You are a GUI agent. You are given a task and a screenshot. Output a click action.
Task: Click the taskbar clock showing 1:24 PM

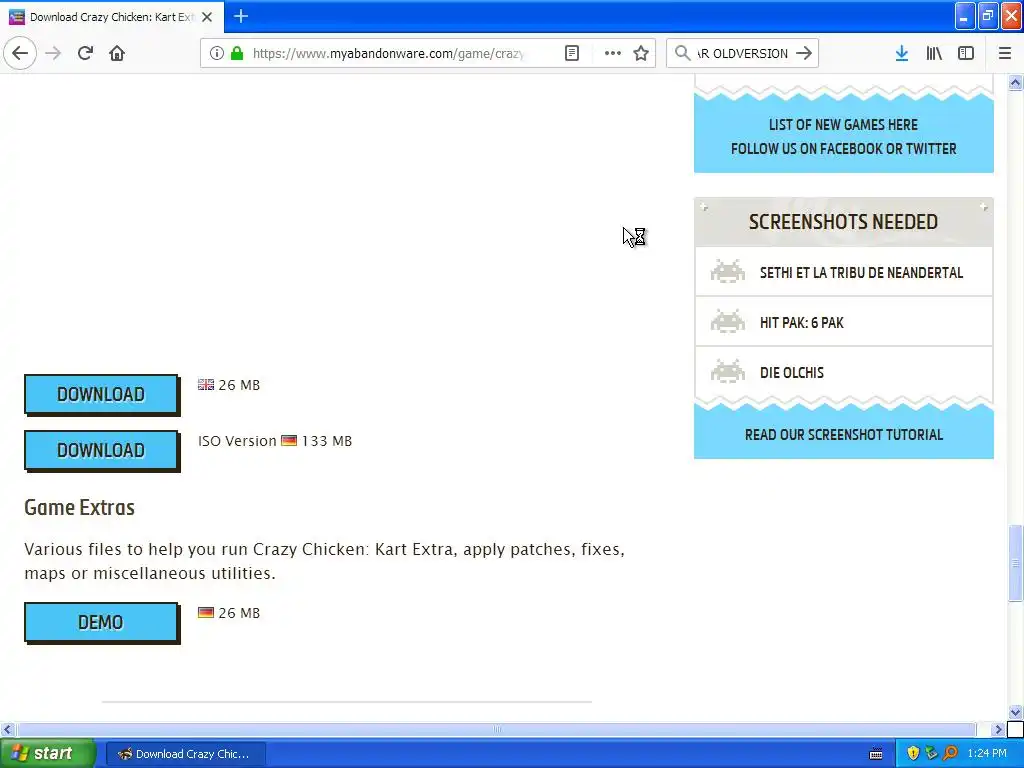click(x=987, y=754)
